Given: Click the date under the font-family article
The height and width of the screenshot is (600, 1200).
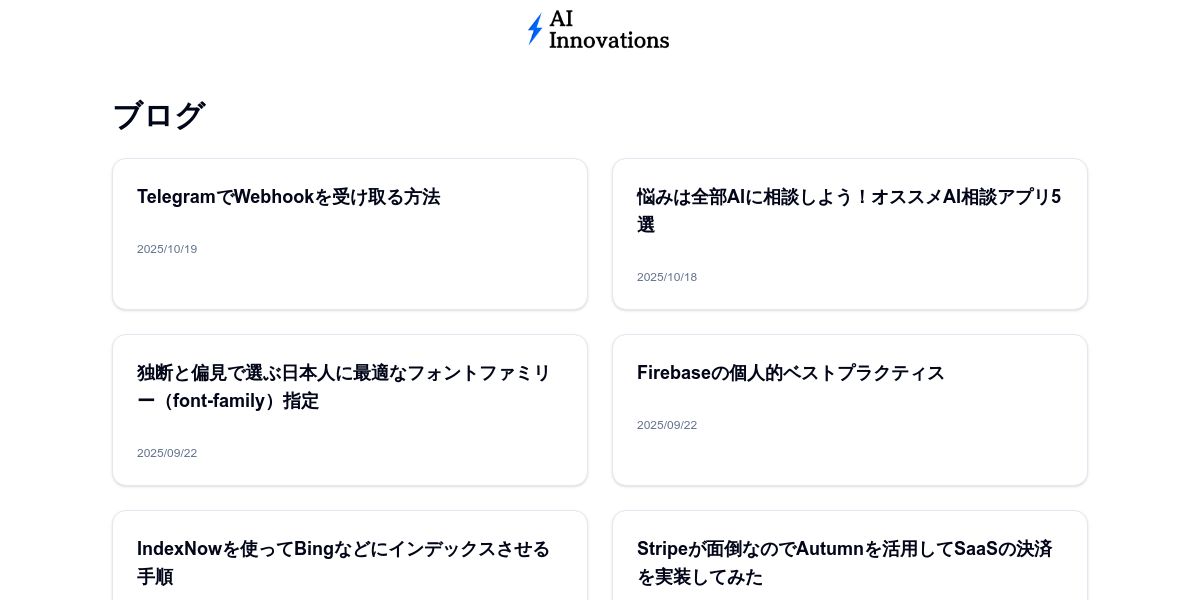Looking at the screenshot, I should 167,453.
